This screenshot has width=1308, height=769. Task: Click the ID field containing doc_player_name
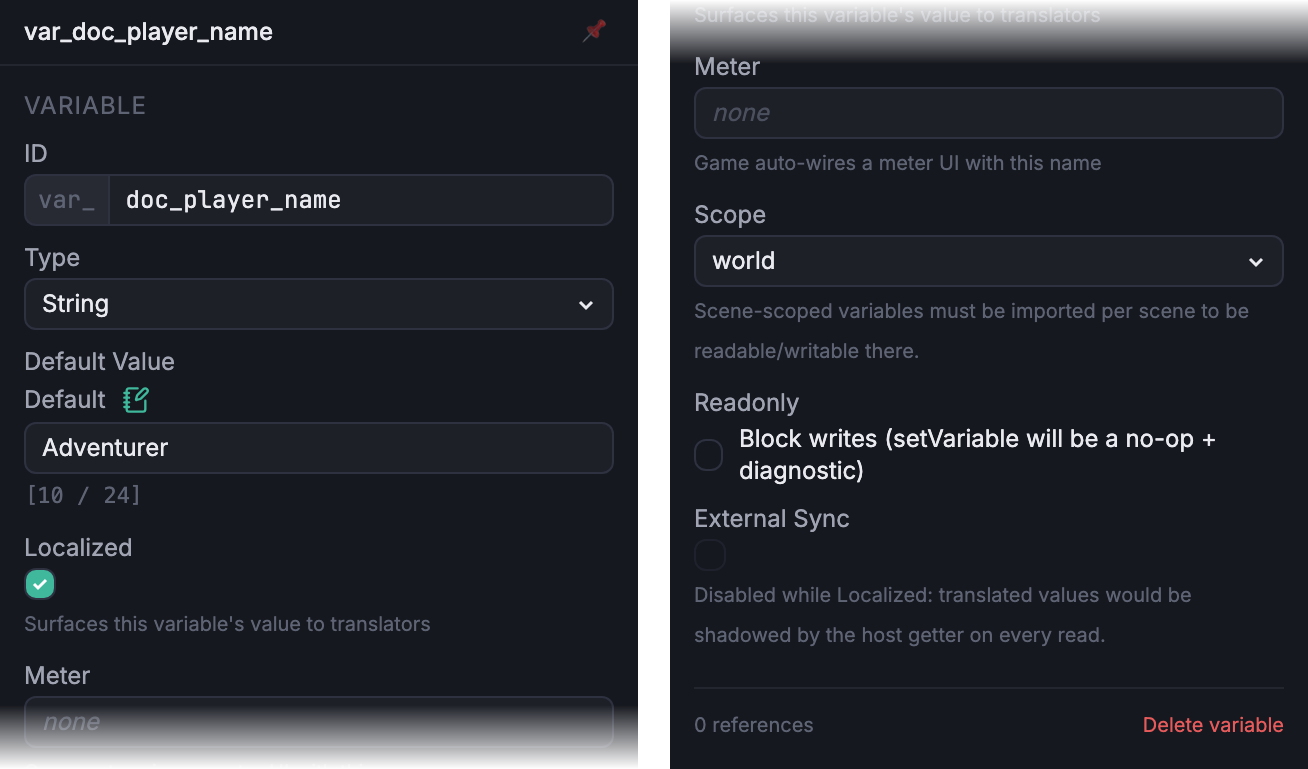361,200
